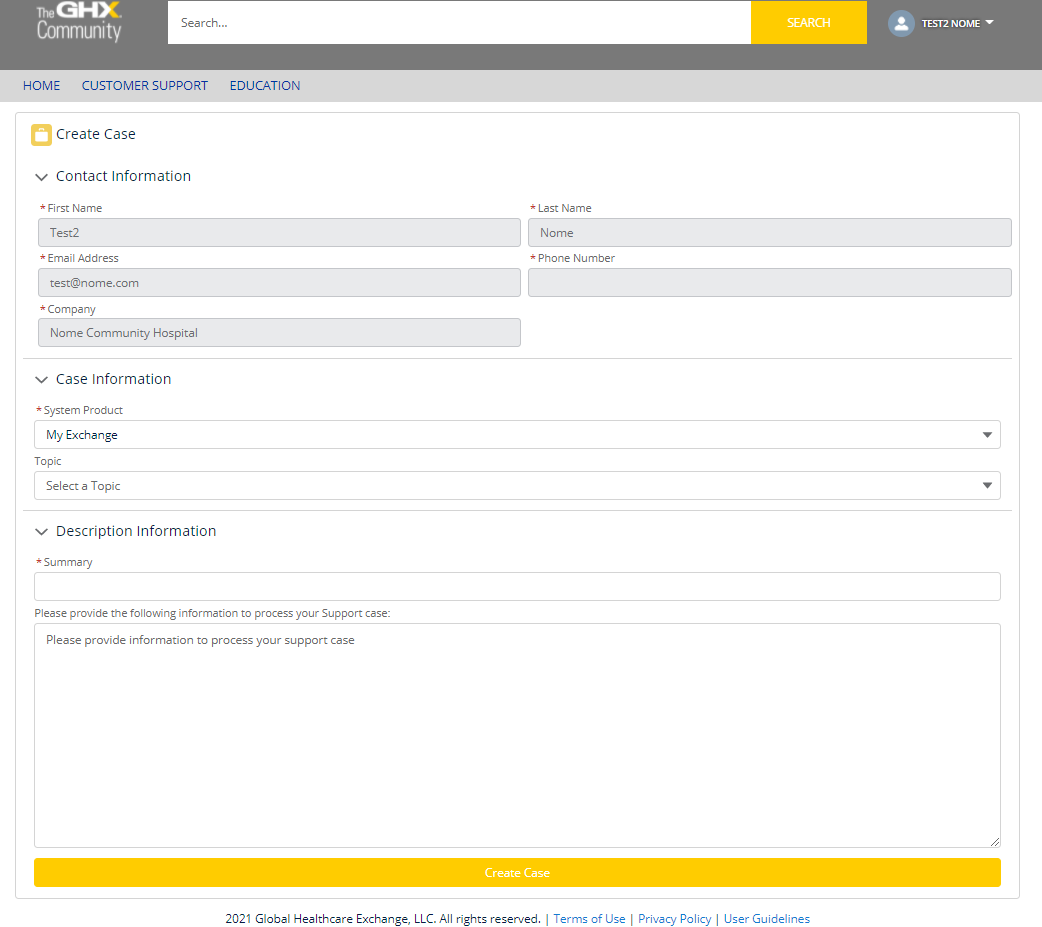This screenshot has width=1042, height=927.
Task: Open the Education menu
Action: (x=265, y=86)
